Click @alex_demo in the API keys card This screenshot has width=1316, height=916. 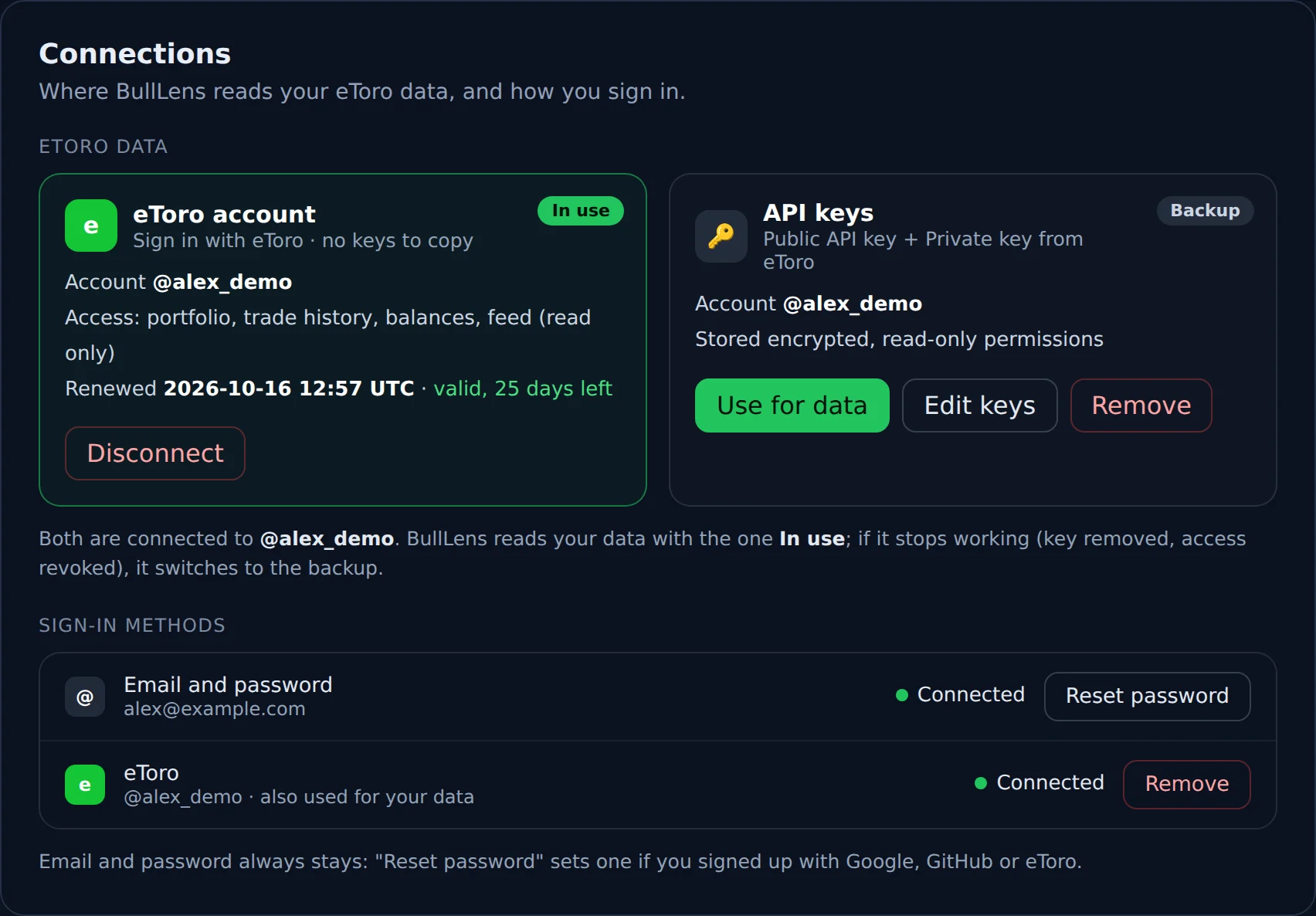tap(853, 304)
